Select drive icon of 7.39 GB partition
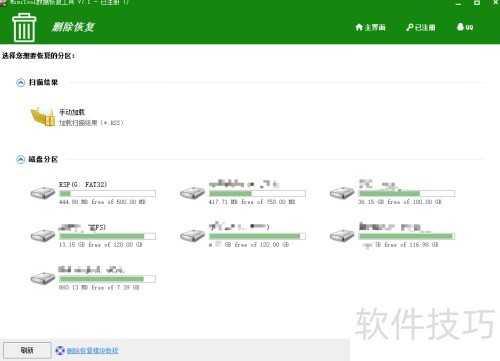500x361 pixels. pyautogui.click(x=43, y=278)
